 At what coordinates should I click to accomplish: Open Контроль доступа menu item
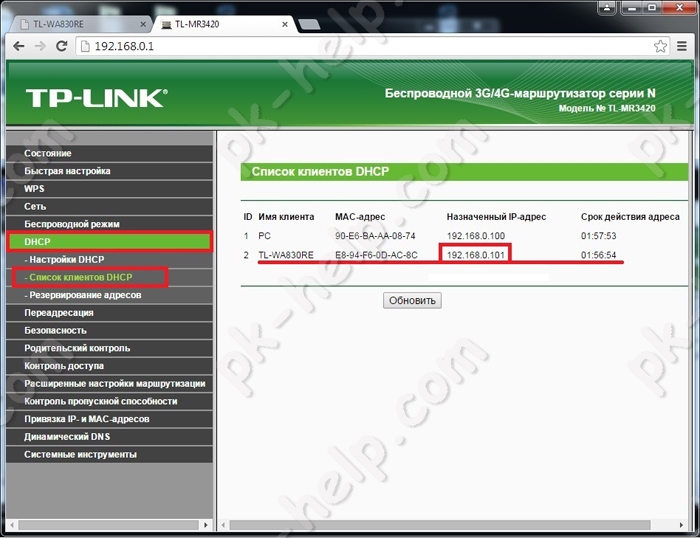(109, 366)
